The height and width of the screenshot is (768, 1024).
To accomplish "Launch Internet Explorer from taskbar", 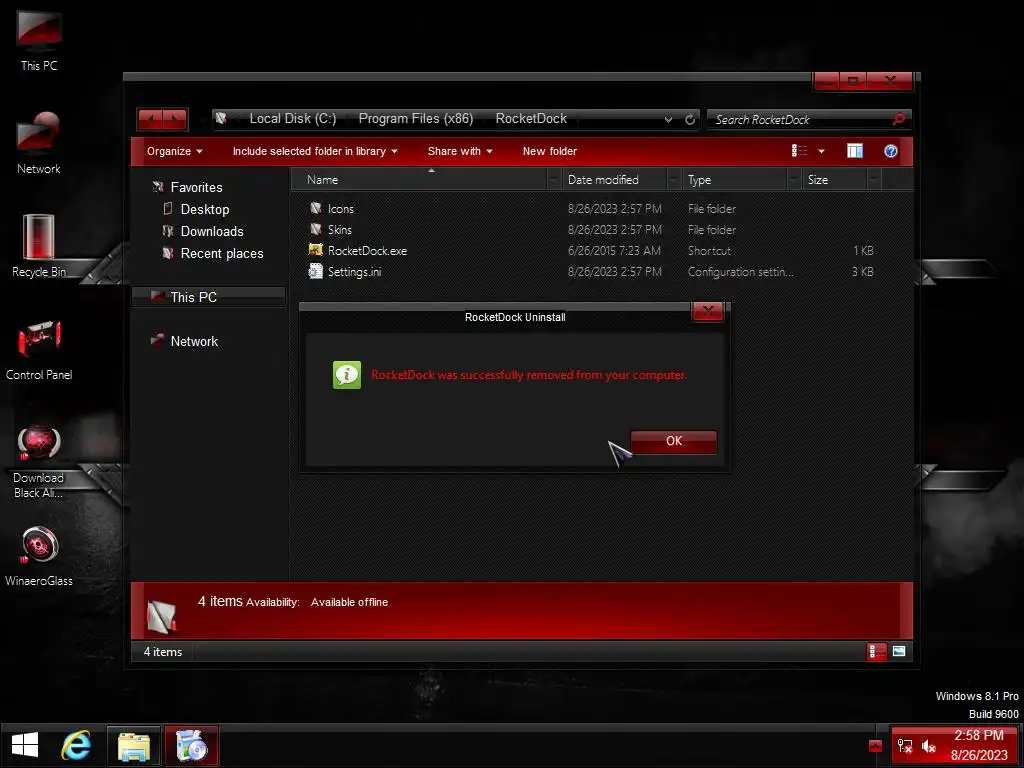I will pyautogui.click(x=76, y=745).
